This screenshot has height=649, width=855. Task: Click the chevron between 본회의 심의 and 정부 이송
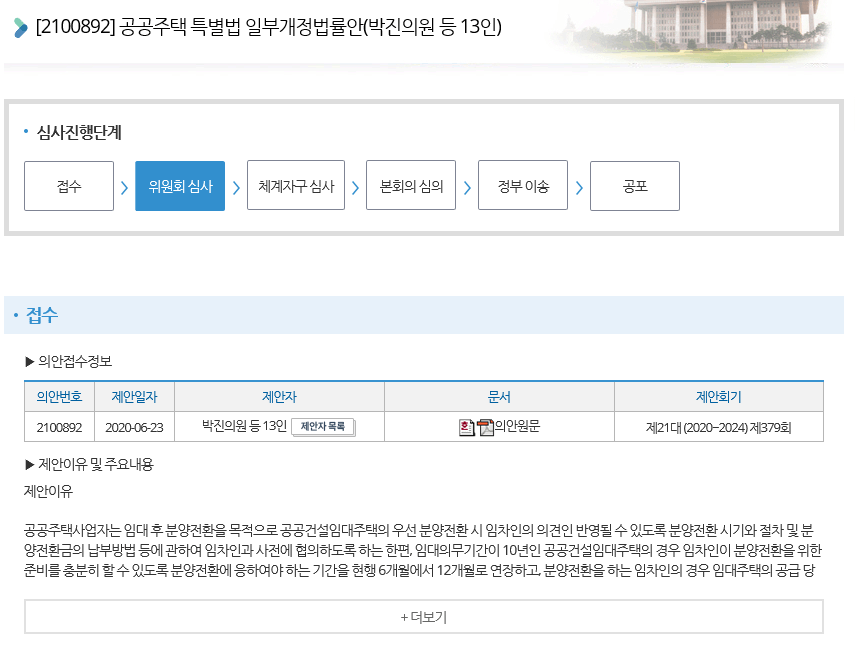(467, 187)
